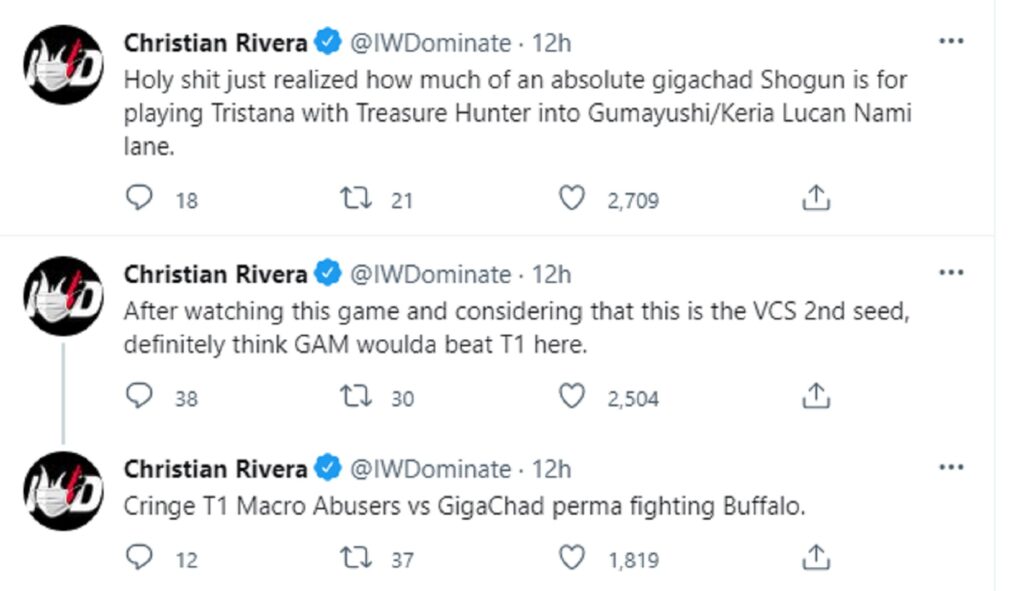
Task: Share the VCS 2nd seed tweet
Action: (816, 397)
